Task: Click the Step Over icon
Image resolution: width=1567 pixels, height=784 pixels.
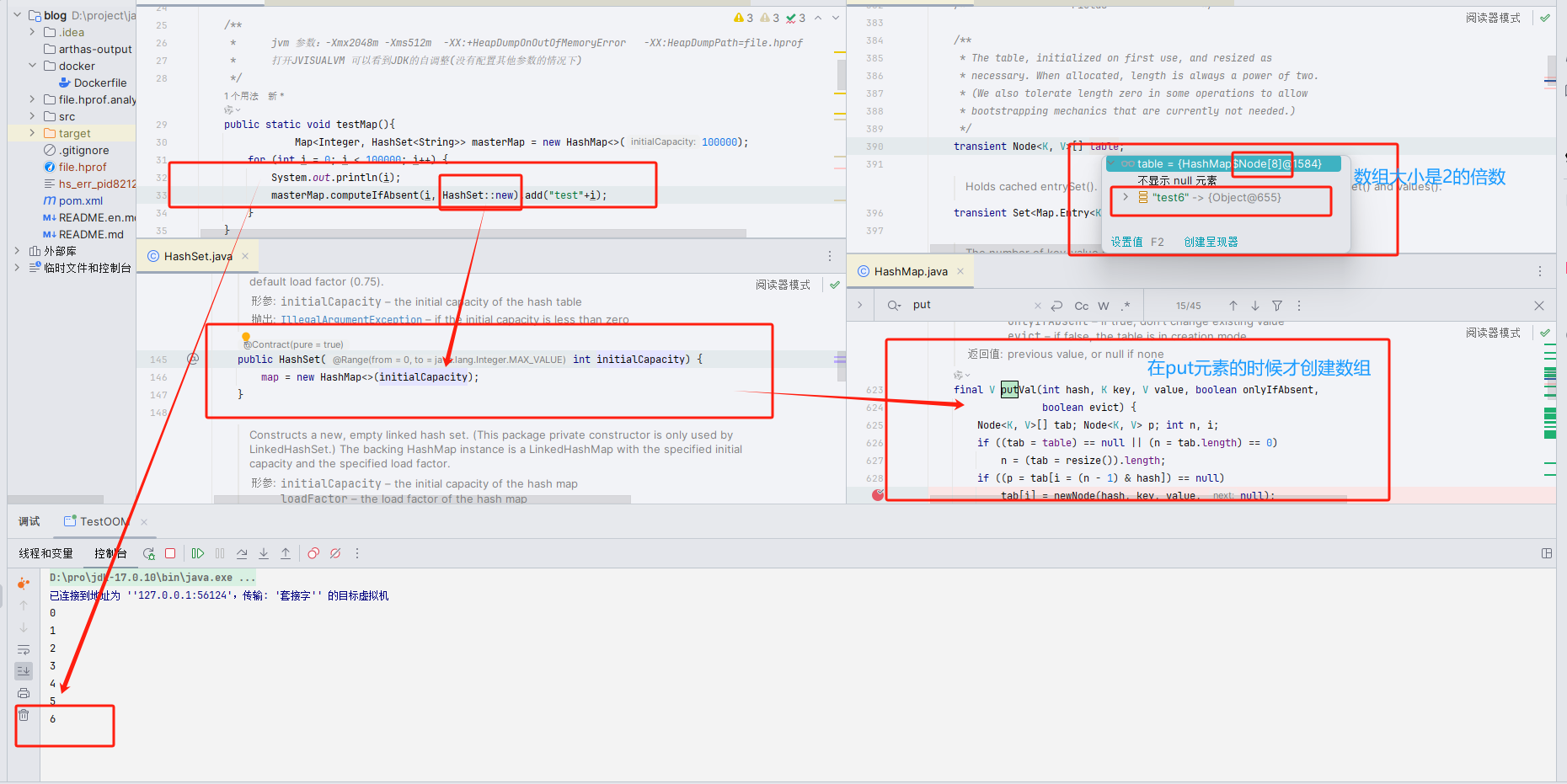Action: (242, 553)
